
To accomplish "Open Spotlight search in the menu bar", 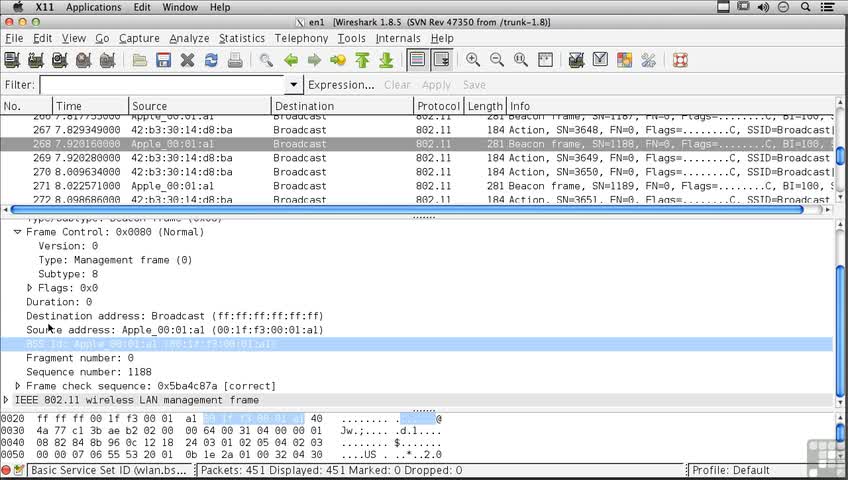I will pos(805,7).
